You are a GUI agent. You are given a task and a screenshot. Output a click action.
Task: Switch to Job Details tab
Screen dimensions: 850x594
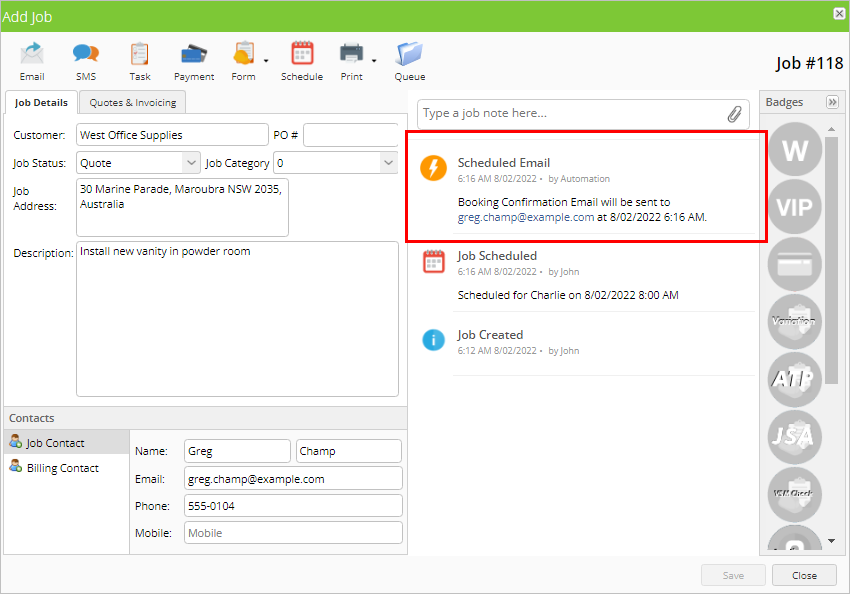41,102
